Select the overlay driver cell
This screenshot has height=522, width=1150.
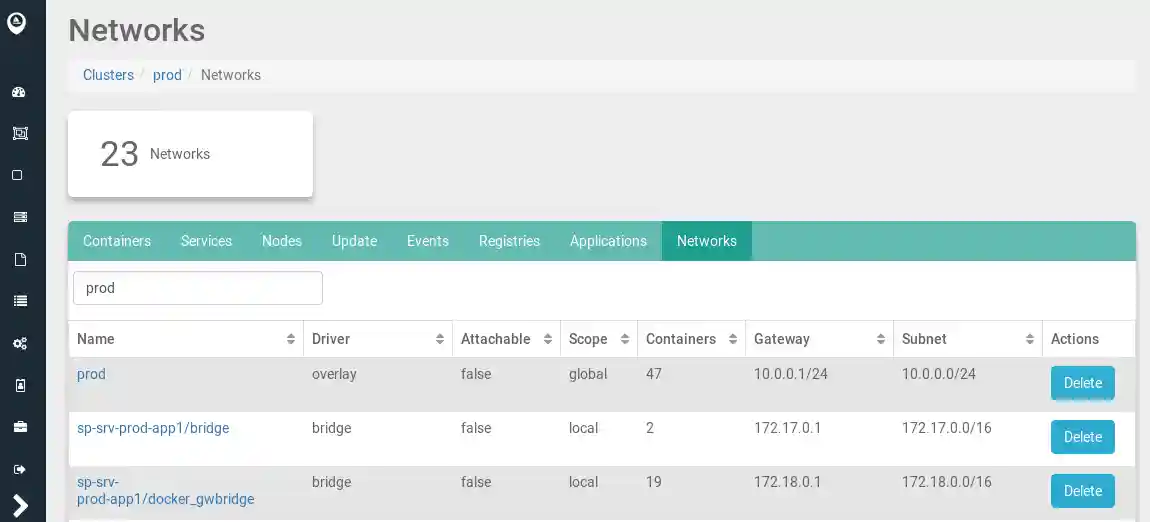(x=334, y=374)
